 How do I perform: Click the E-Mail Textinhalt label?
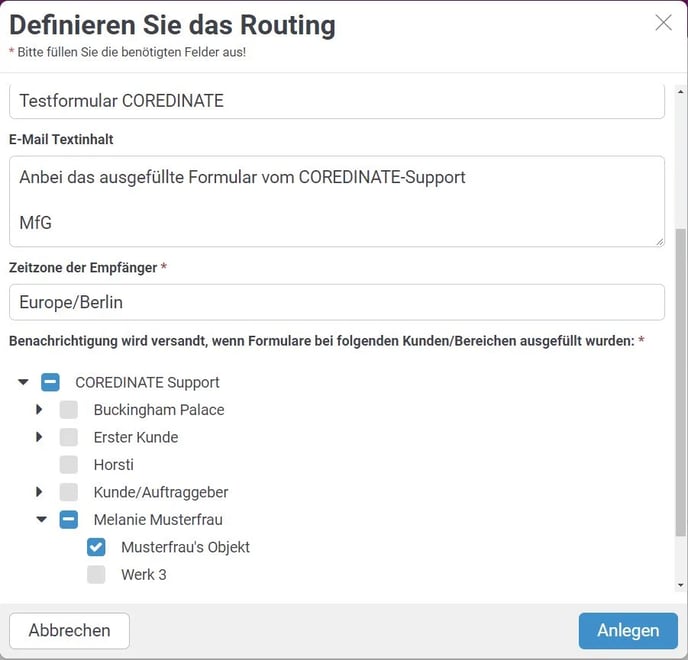click(x=61, y=139)
